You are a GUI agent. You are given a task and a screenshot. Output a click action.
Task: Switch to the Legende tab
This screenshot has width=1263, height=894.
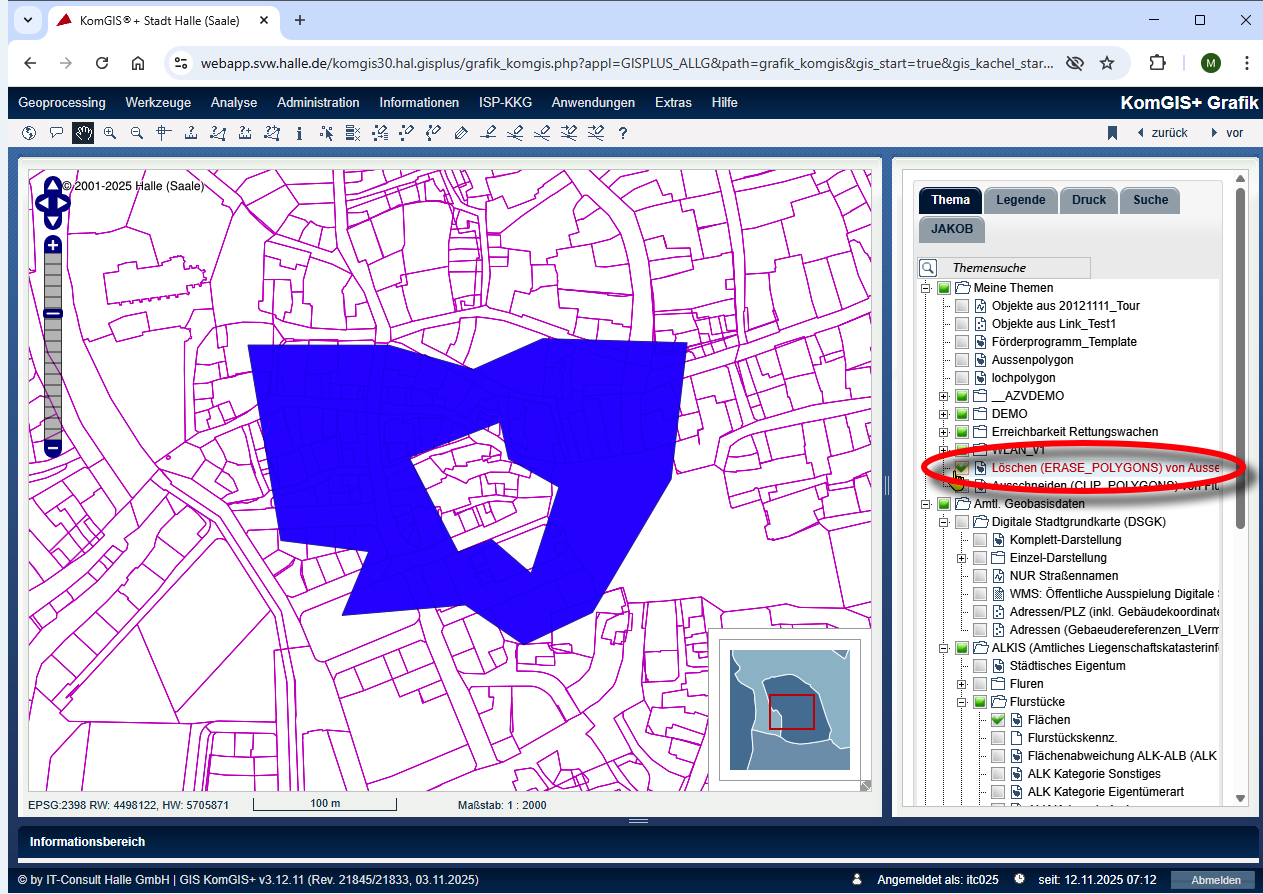tap(1020, 200)
